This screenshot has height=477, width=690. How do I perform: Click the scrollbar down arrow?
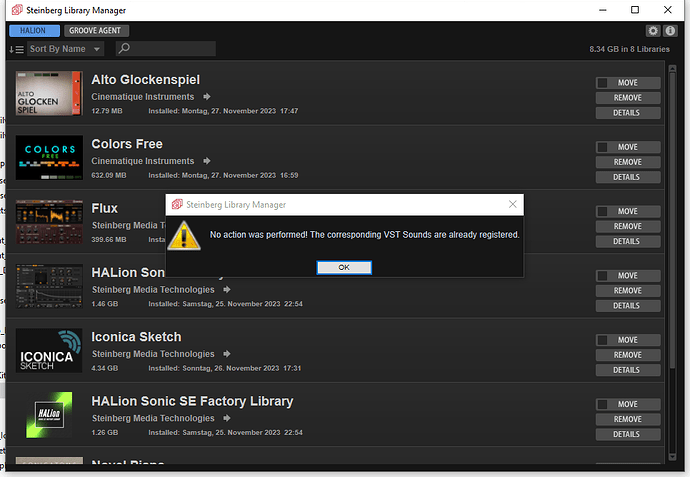[x=672, y=457]
